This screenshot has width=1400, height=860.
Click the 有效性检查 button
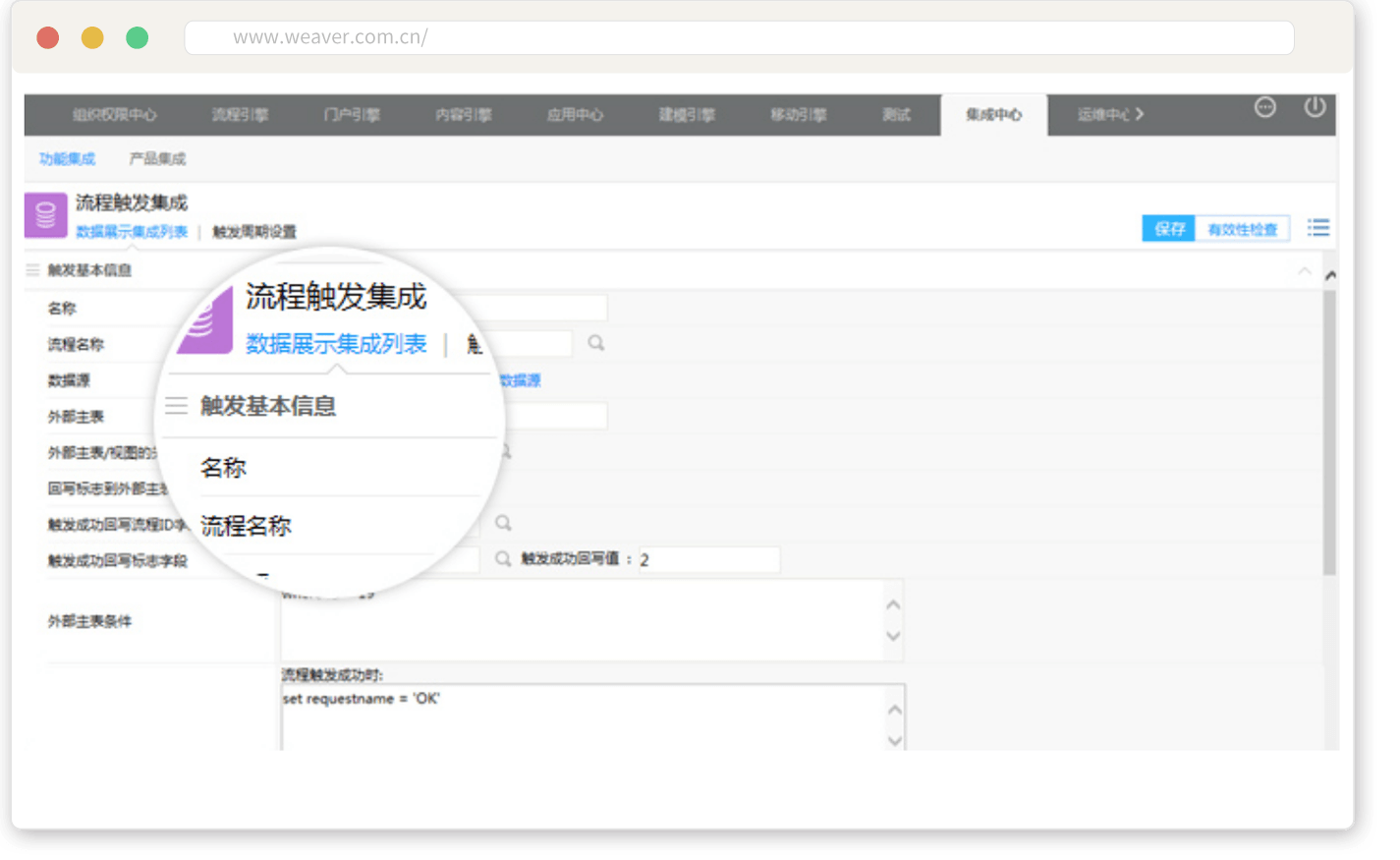(x=1242, y=229)
